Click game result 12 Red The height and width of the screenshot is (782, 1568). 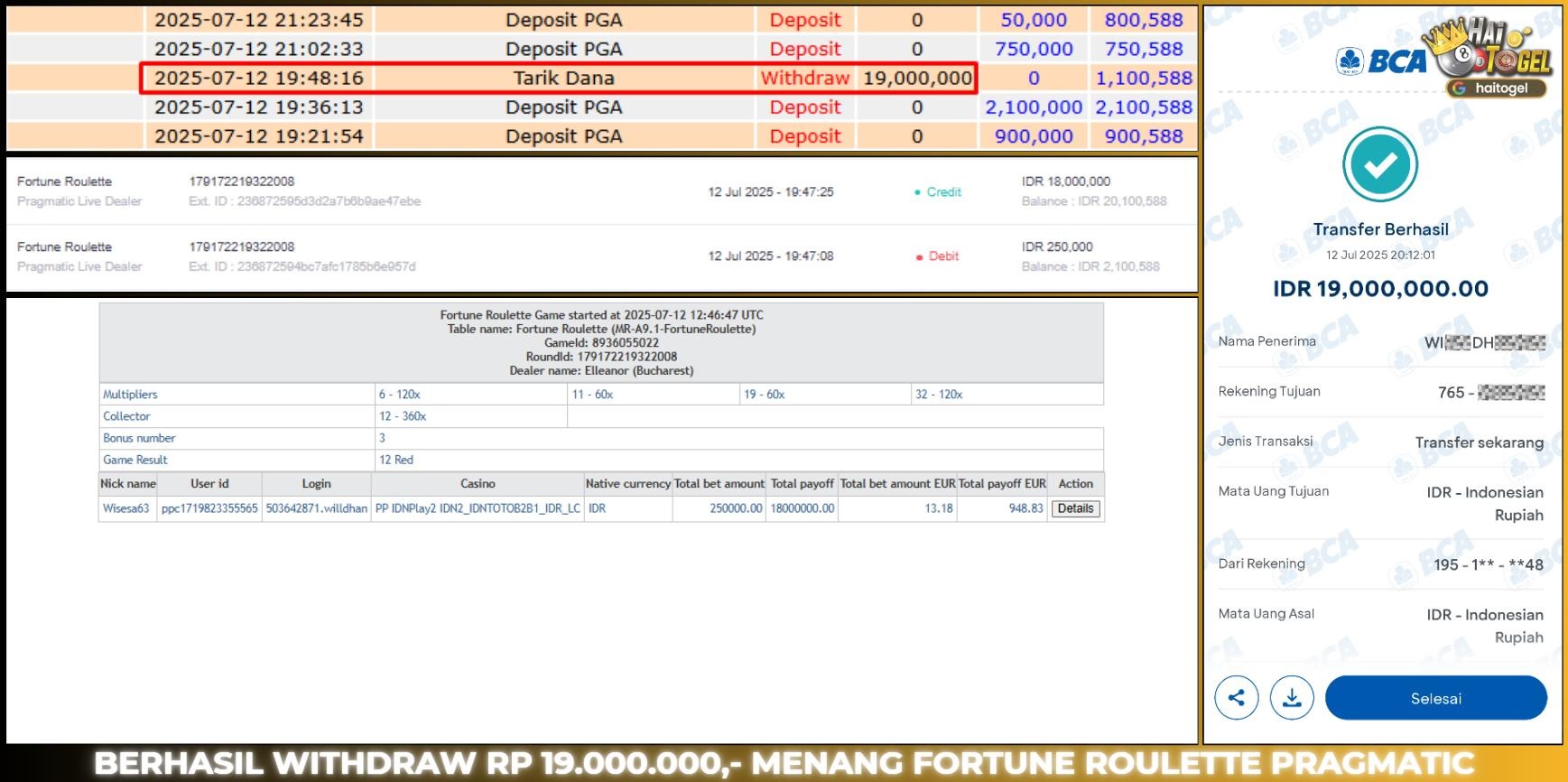396,460
